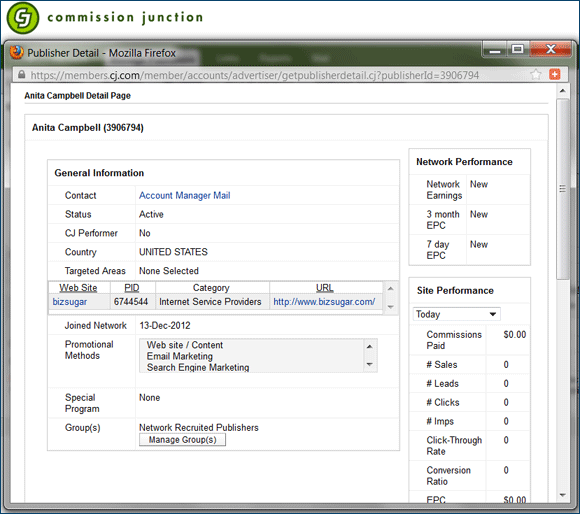
Task: Click 'UNITED STATES' country value
Action: click(x=173, y=252)
